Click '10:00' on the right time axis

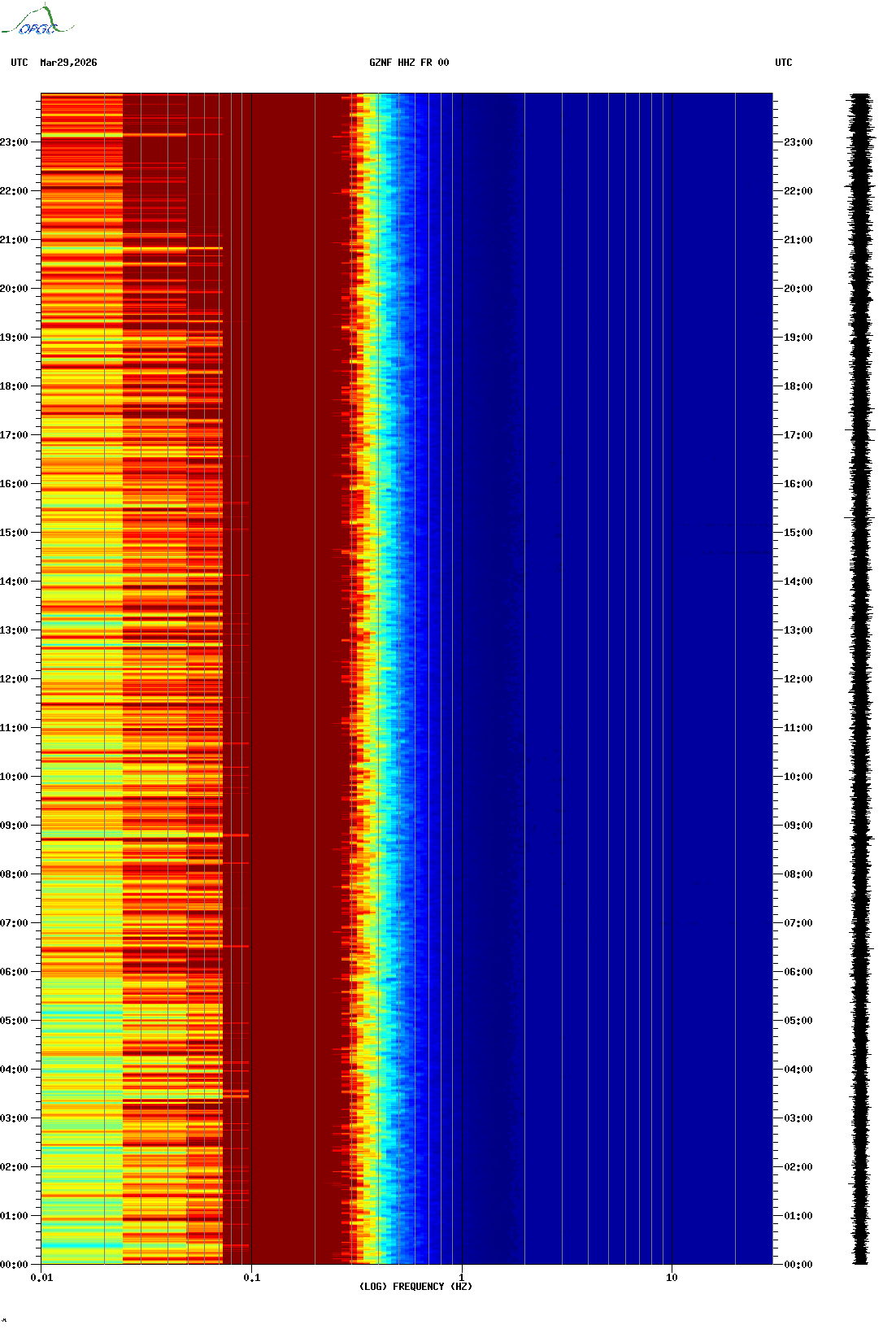[798, 777]
